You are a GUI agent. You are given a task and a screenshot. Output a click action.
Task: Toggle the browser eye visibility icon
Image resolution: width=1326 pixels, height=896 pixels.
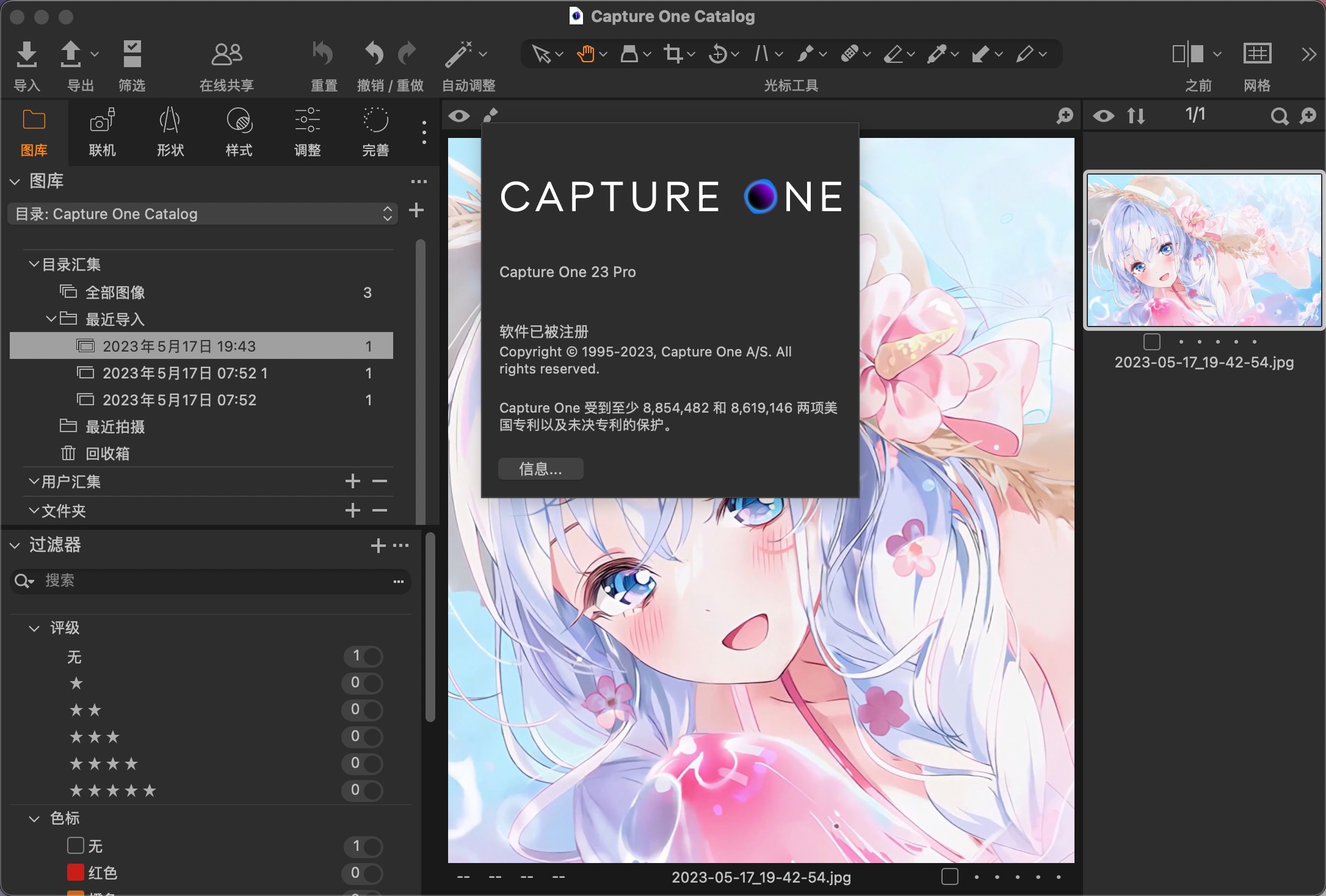1103,115
